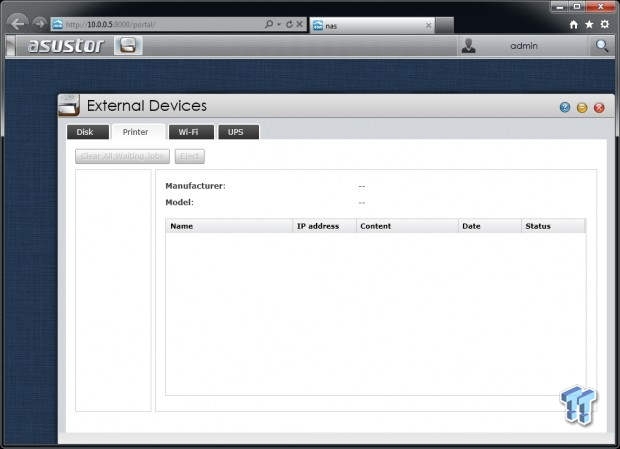The width and height of the screenshot is (620, 449).
Task: Open External Devices help button
Action: point(565,107)
